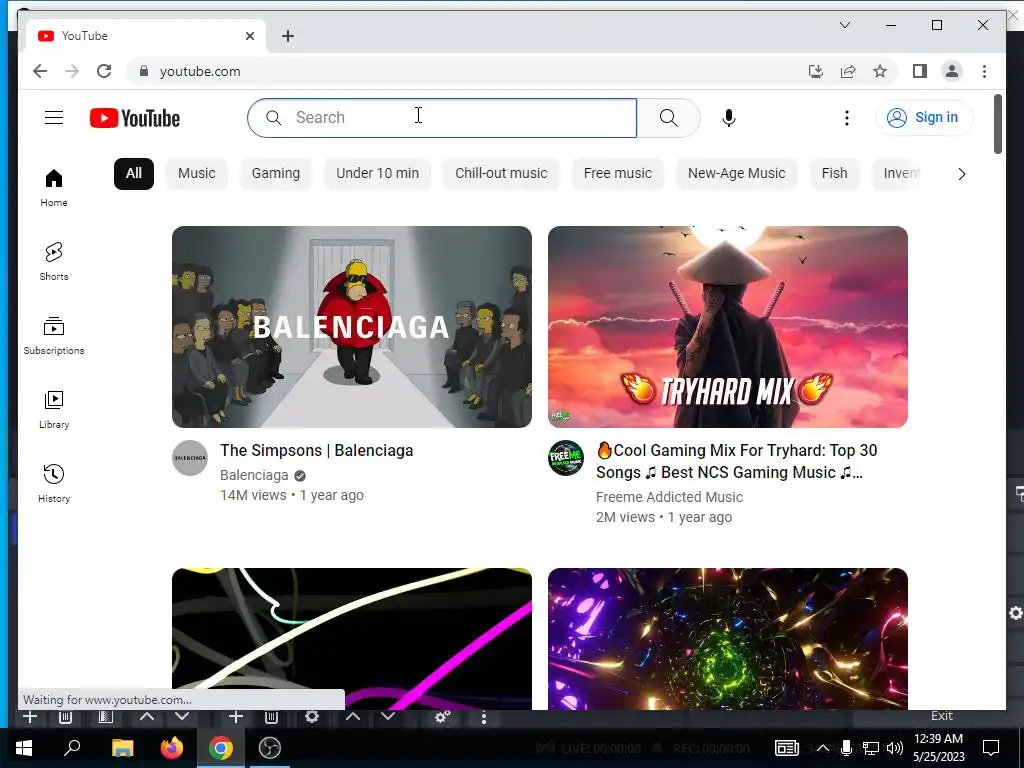1024x768 pixels.
Task: Open Firefox from taskbar
Action: 172,748
